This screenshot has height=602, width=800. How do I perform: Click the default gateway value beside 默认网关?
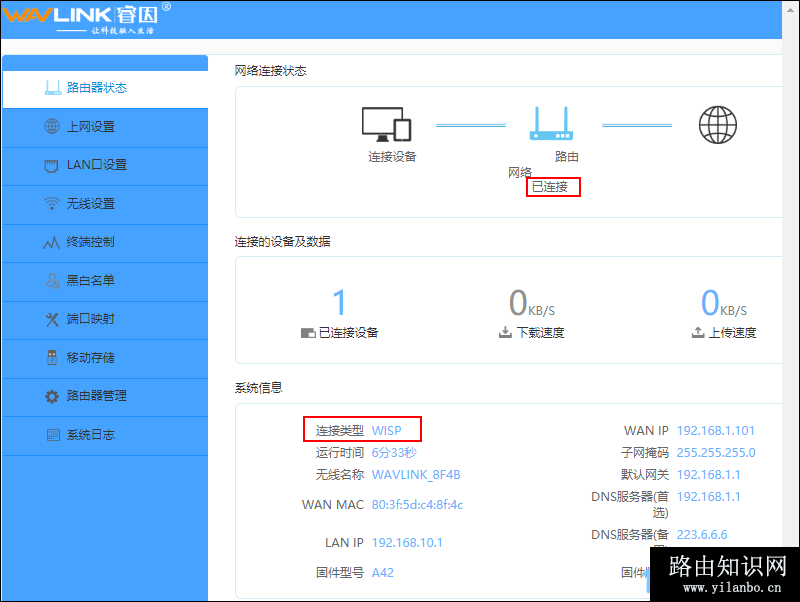click(708, 475)
